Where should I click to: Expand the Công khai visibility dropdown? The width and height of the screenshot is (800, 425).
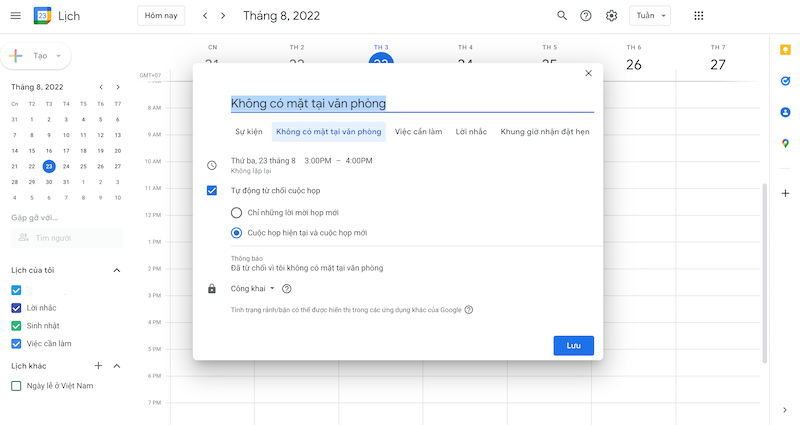tap(253, 289)
